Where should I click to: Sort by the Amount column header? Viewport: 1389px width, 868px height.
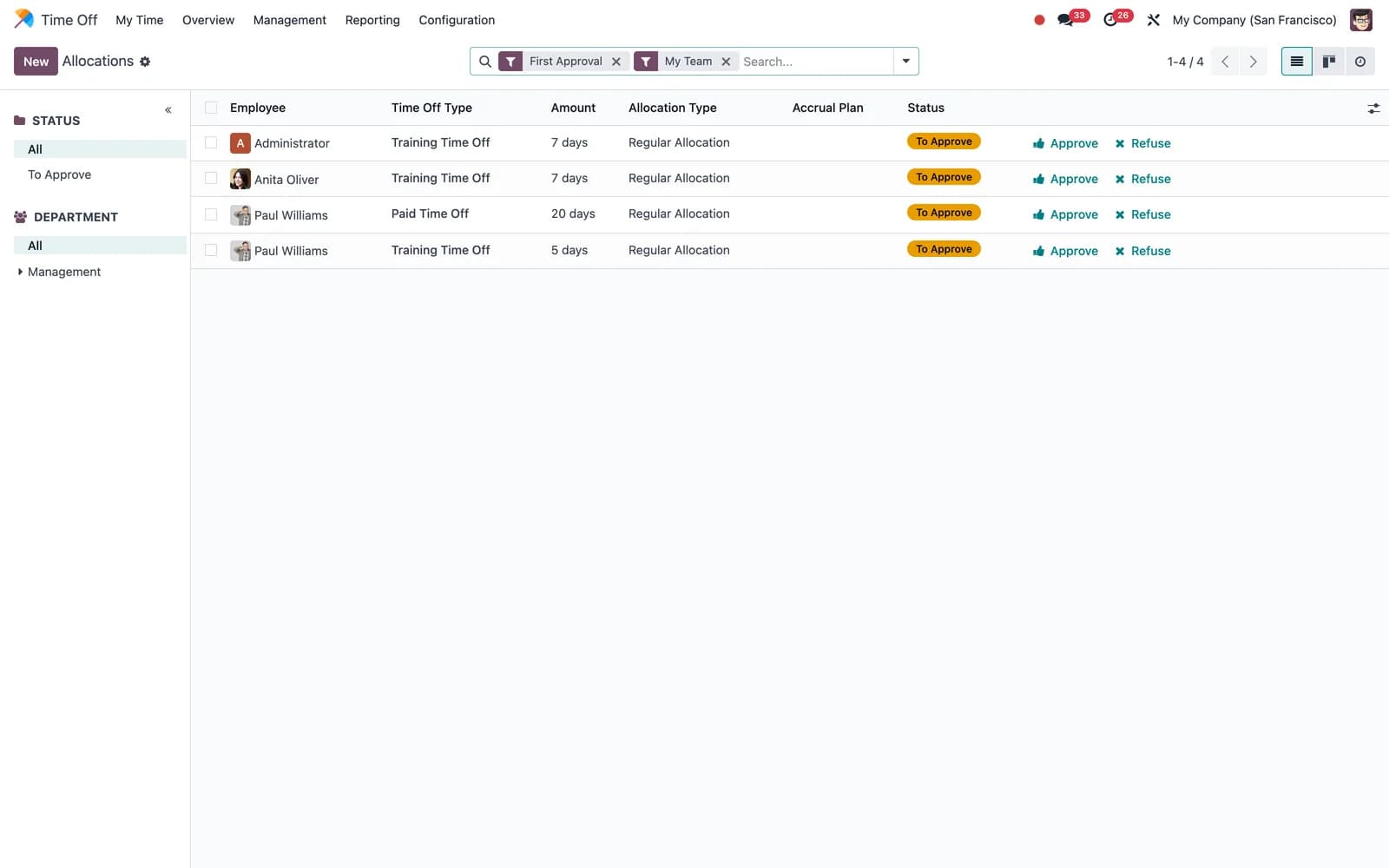573,108
